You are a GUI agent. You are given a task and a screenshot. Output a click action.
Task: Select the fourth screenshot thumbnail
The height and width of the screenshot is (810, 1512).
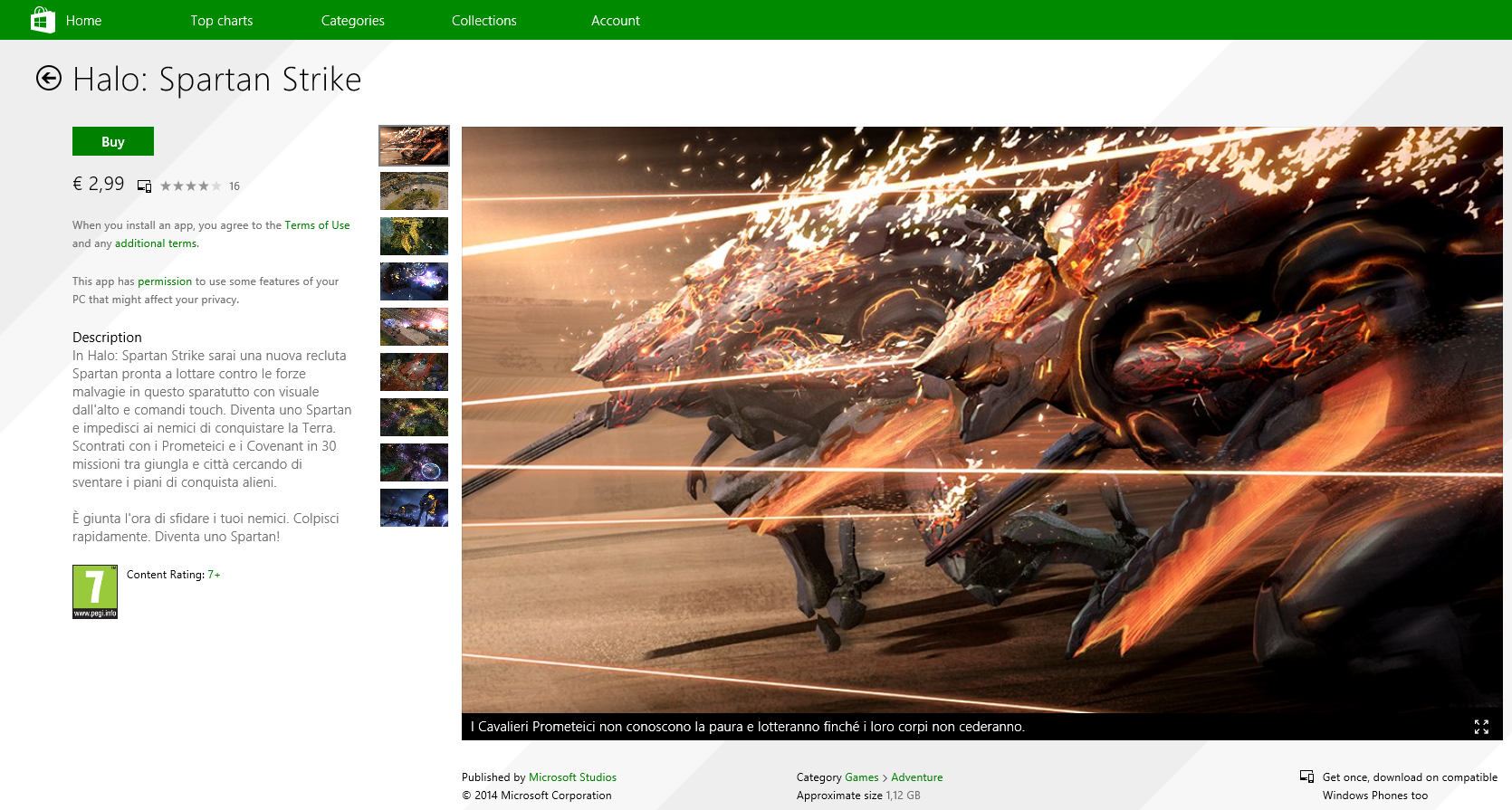(414, 281)
